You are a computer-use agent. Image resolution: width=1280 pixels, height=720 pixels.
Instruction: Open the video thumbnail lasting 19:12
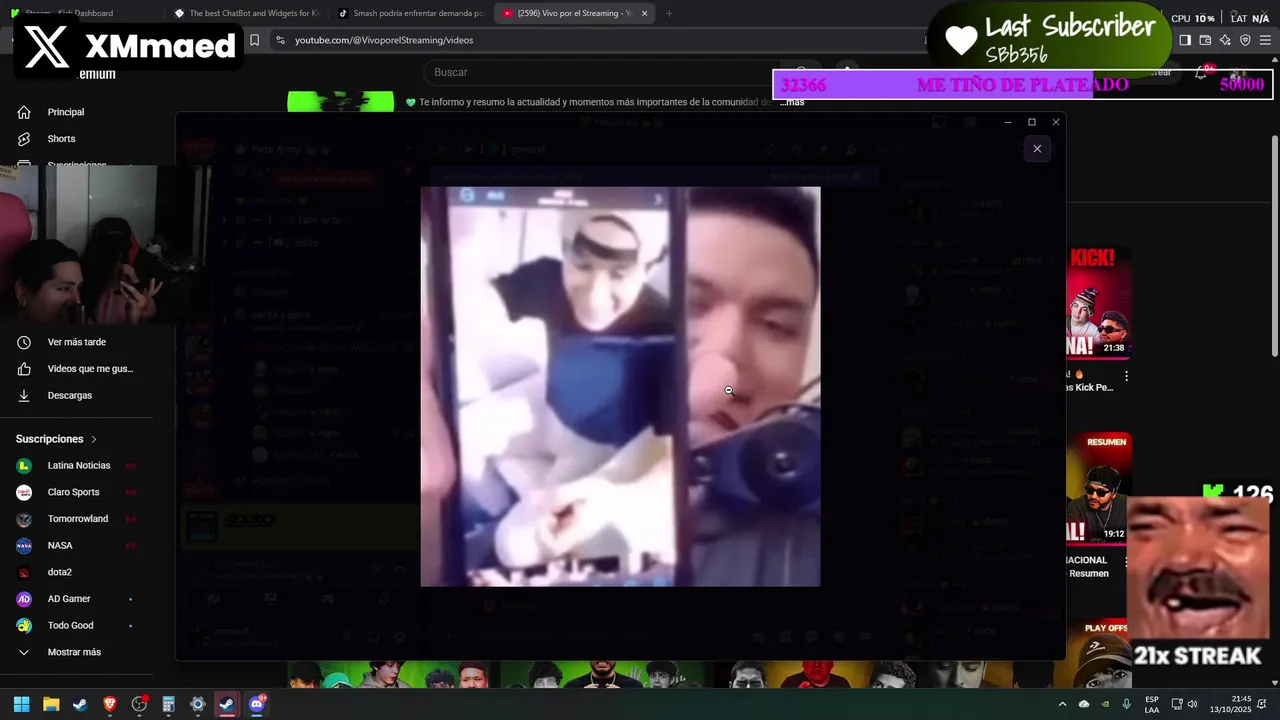tap(1099, 489)
